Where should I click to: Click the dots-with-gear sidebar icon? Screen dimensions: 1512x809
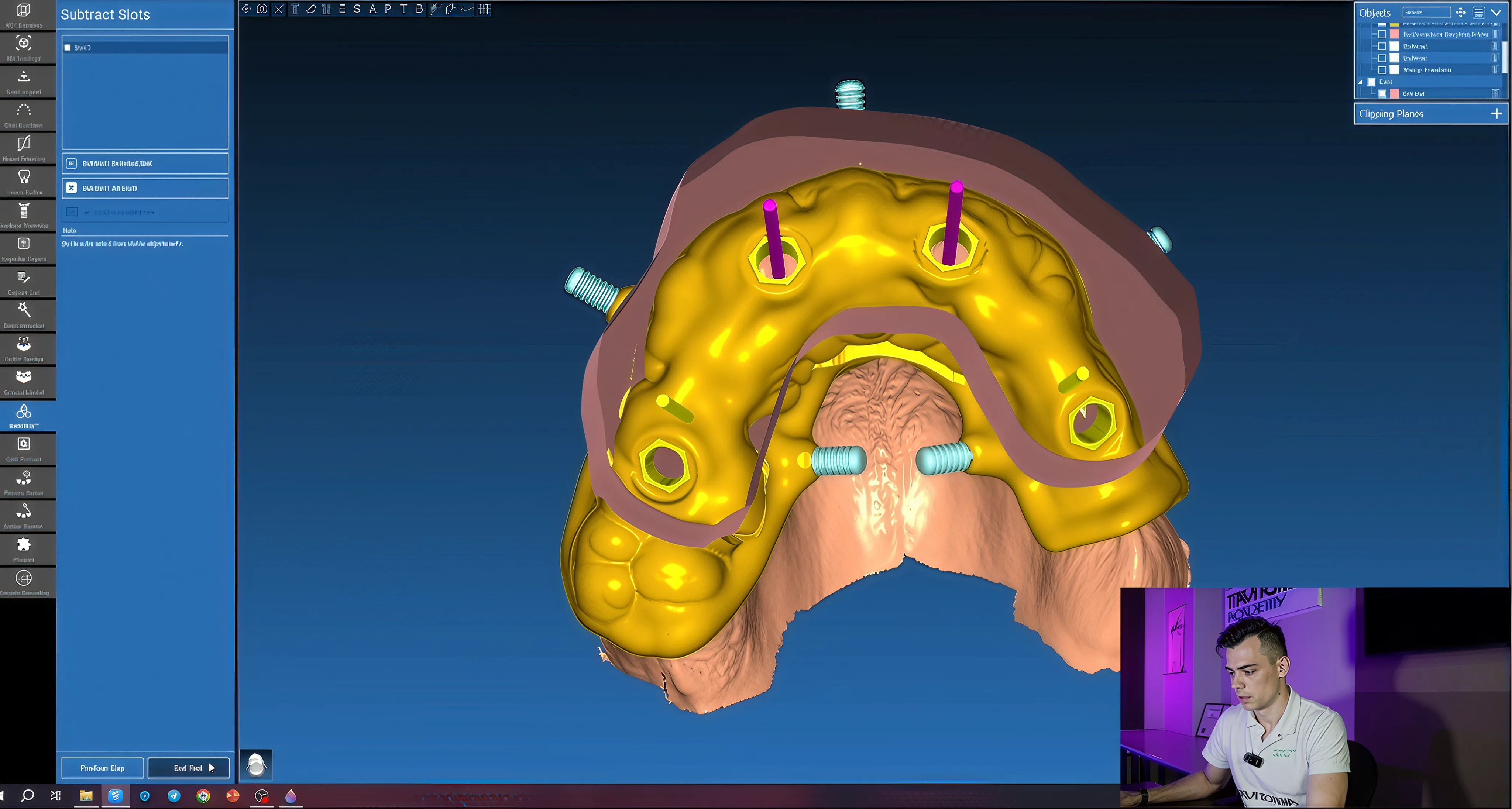click(x=24, y=478)
